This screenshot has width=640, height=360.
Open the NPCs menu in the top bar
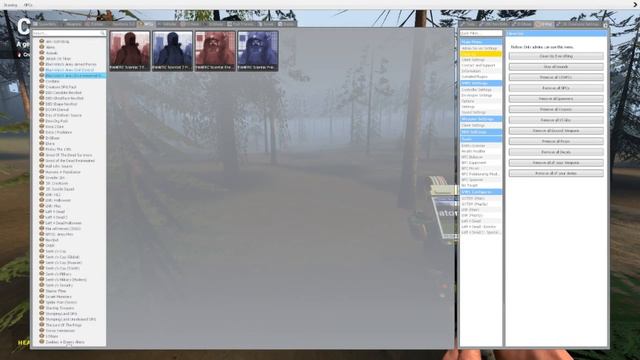[28, 5]
